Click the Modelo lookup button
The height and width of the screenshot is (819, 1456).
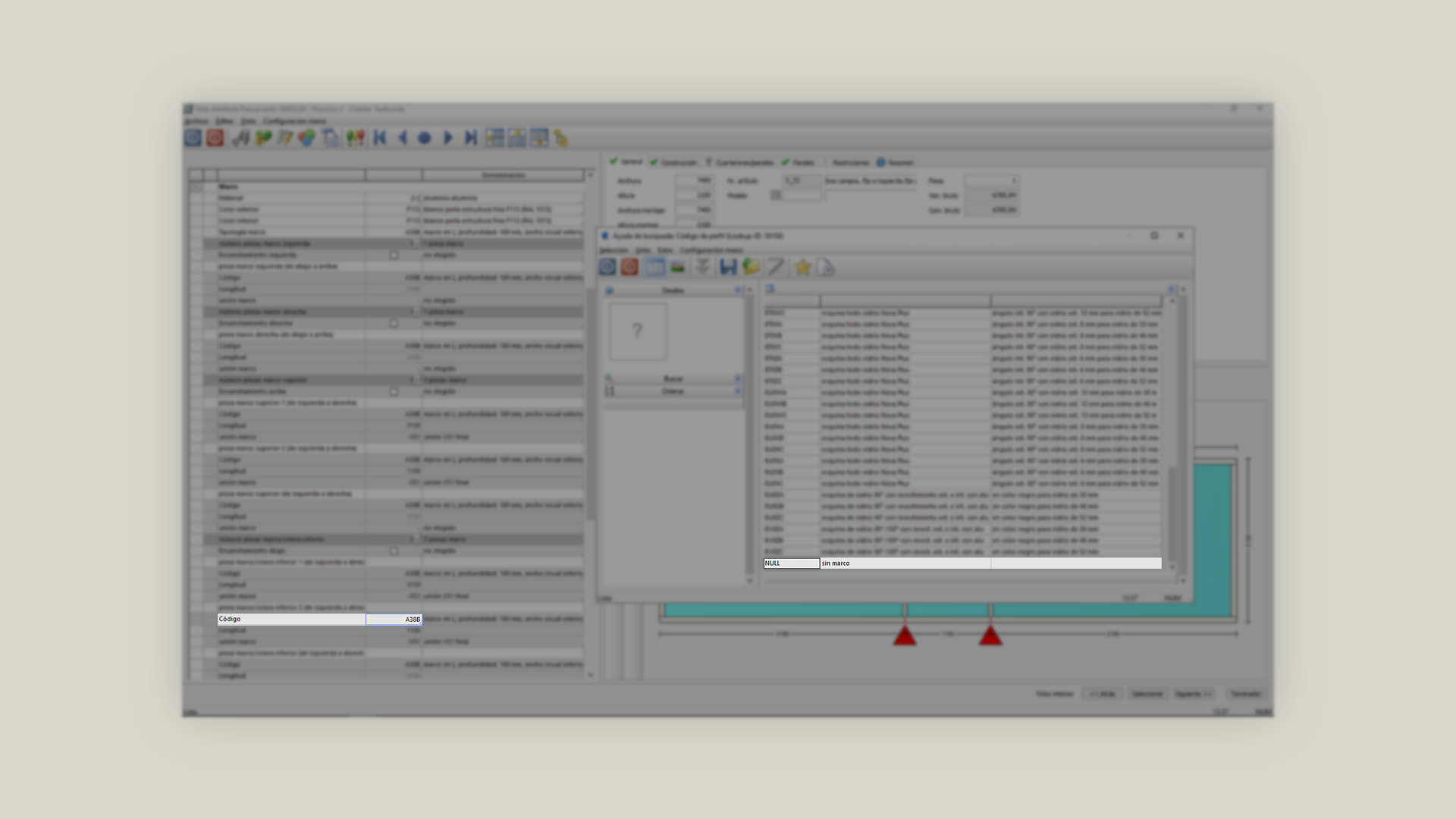[776, 196]
